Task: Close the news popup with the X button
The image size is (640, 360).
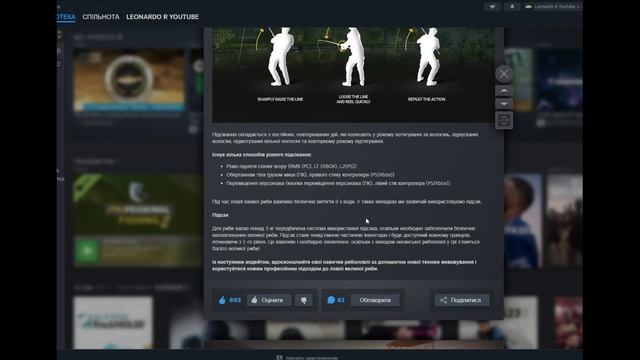Action: coord(504,74)
